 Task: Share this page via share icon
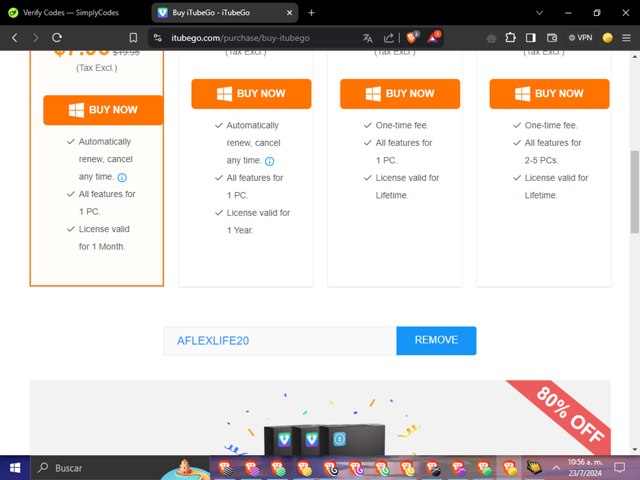389,38
